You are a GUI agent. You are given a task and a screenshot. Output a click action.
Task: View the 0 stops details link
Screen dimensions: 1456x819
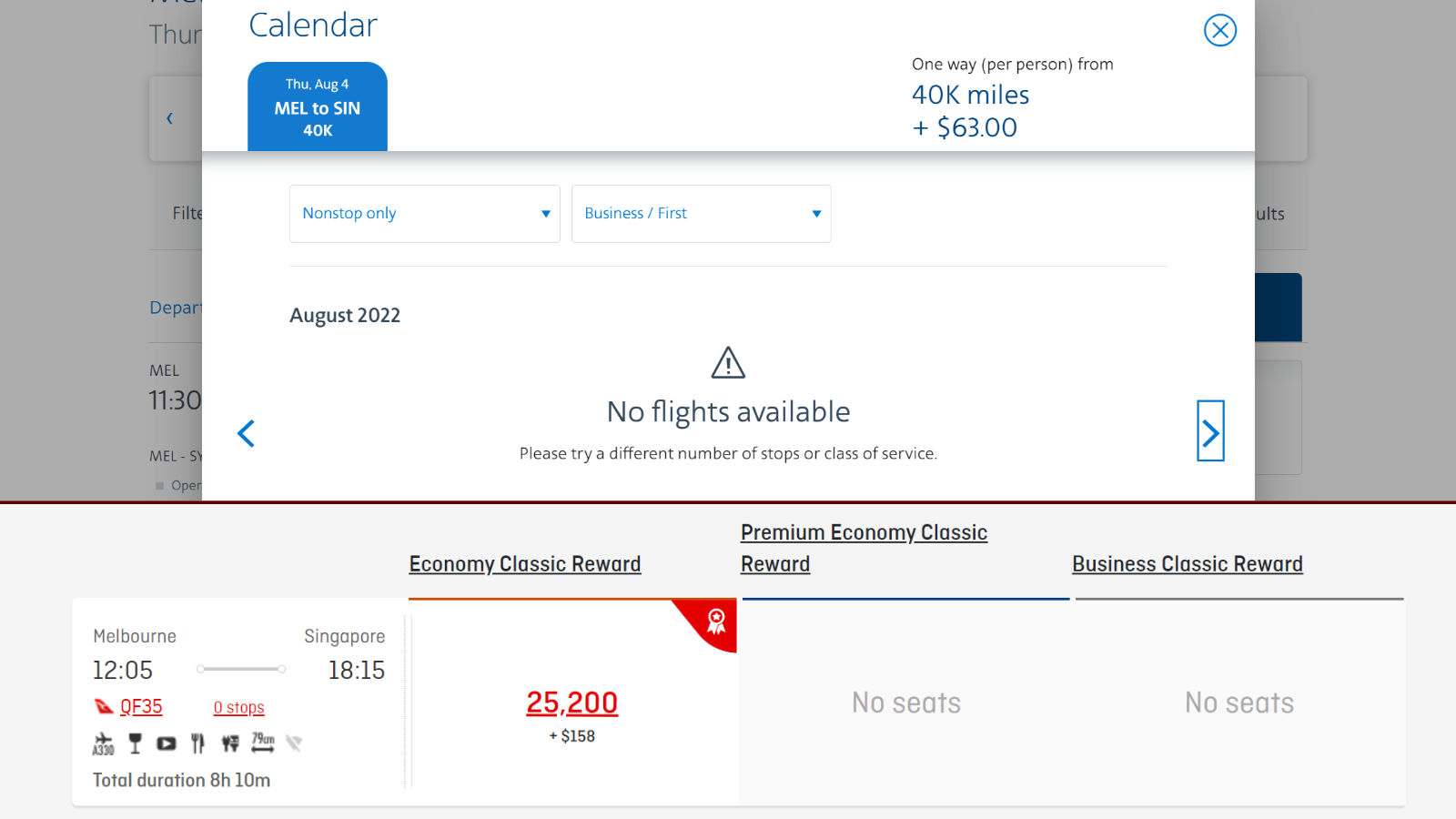pyautogui.click(x=238, y=707)
